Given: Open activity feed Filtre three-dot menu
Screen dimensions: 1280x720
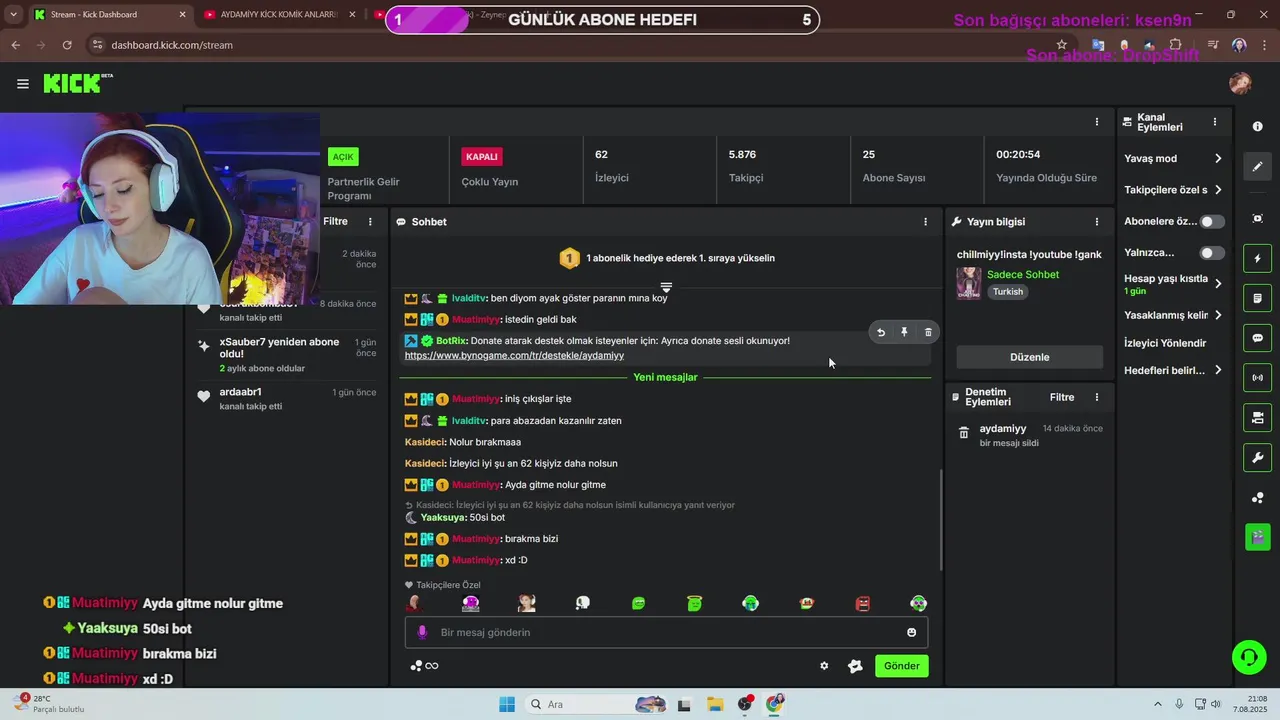Looking at the screenshot, I should tap(370, 222).
